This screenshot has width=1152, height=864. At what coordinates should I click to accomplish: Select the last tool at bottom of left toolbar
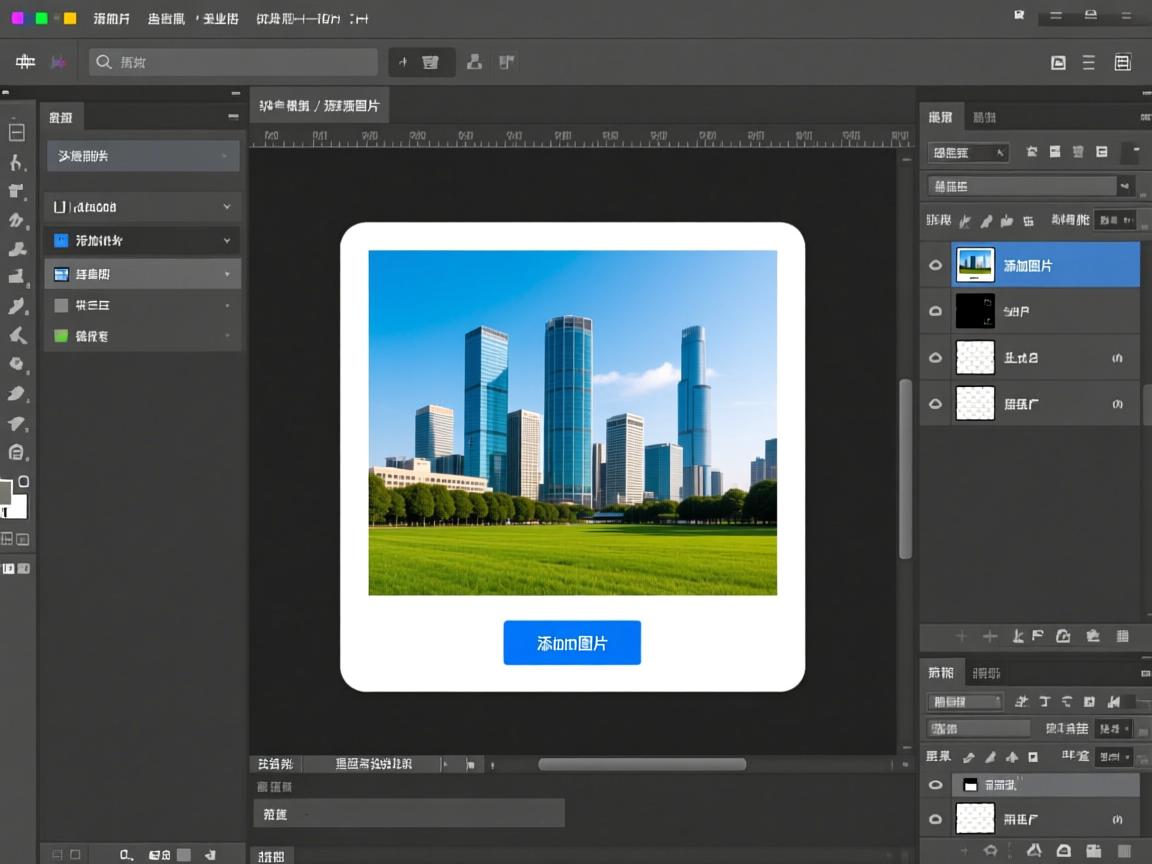pos(16,452)
